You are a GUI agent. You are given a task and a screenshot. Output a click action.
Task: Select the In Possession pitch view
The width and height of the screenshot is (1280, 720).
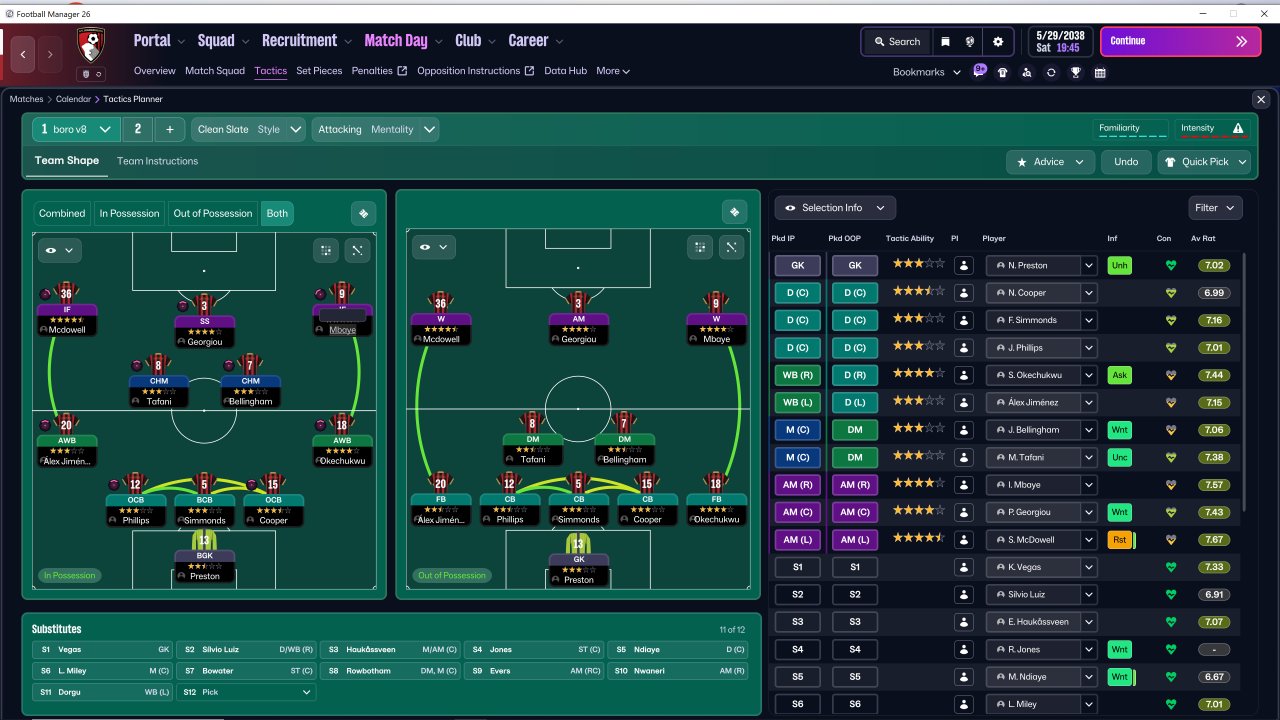tap(129, 213)
